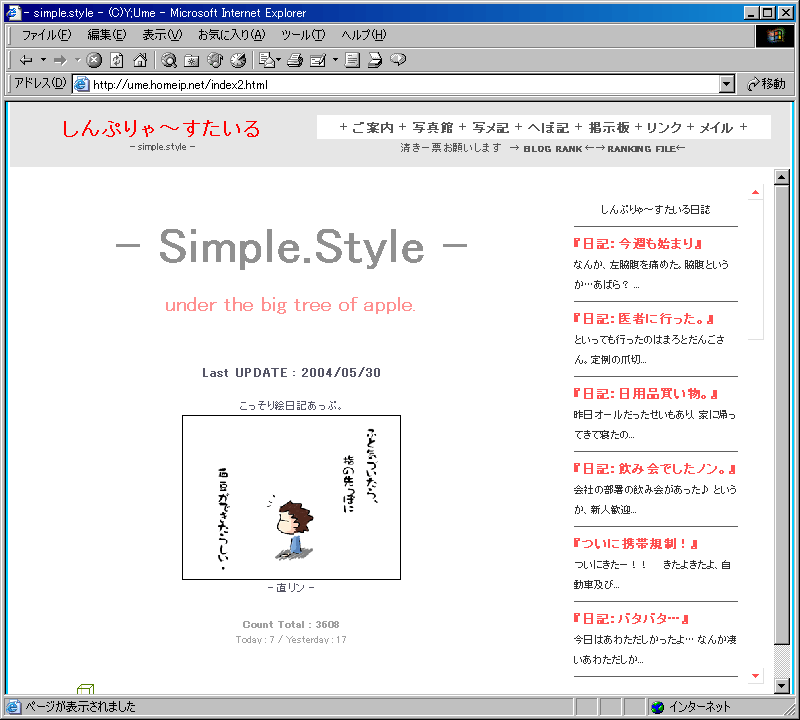Click the page scrollbar up arrow
Viewport: 800px width, 720px height.
click(x=782, y=177)
